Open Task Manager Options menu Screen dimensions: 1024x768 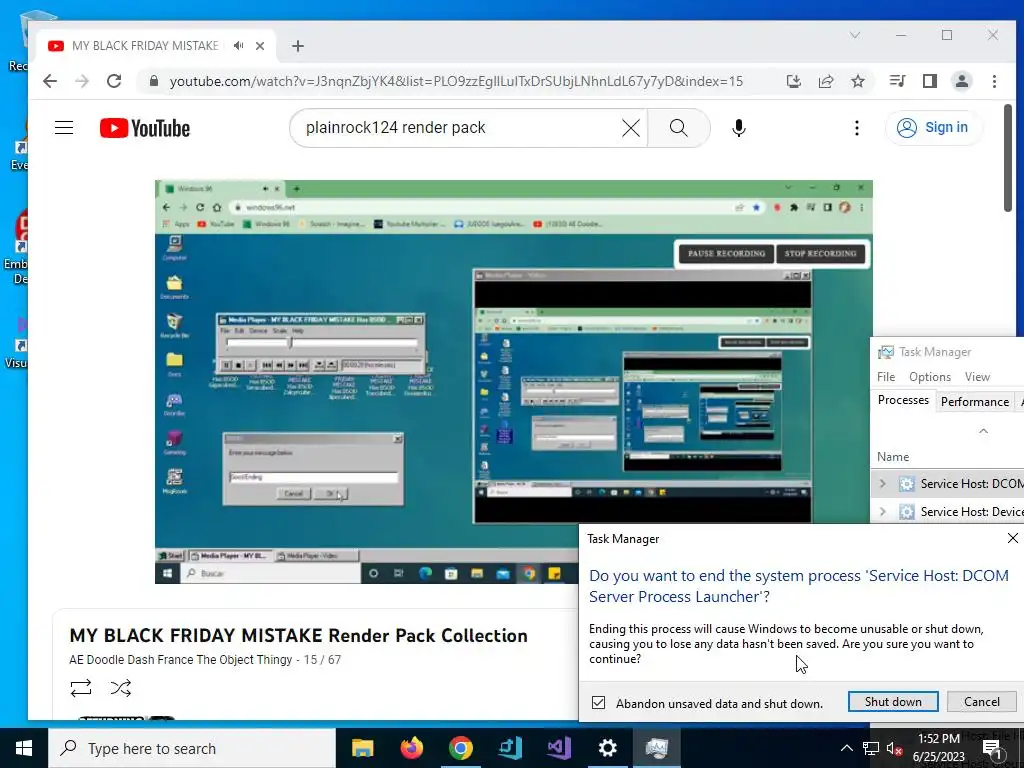pos(929,377)
